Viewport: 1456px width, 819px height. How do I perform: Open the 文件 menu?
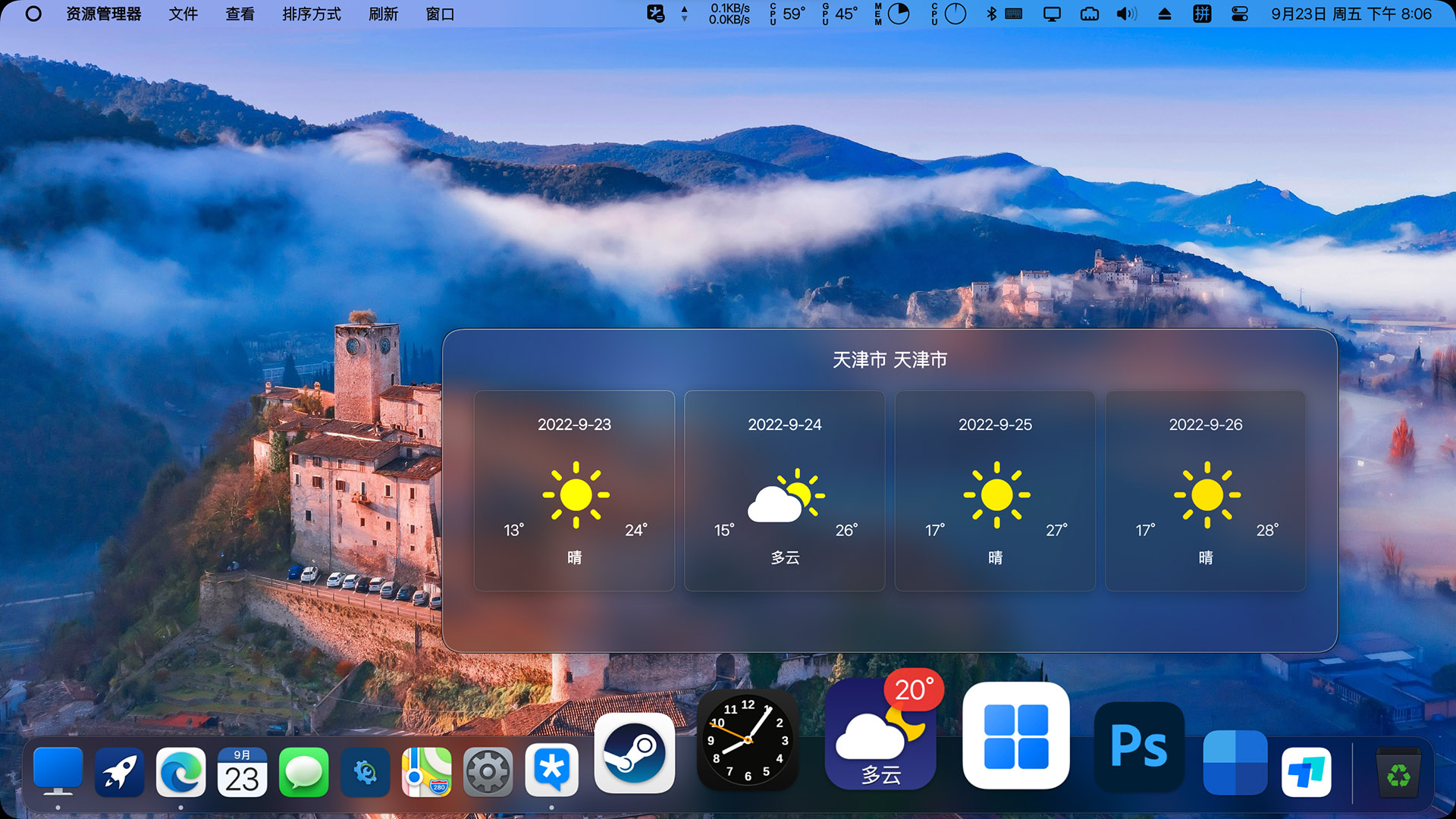(183, 14)
